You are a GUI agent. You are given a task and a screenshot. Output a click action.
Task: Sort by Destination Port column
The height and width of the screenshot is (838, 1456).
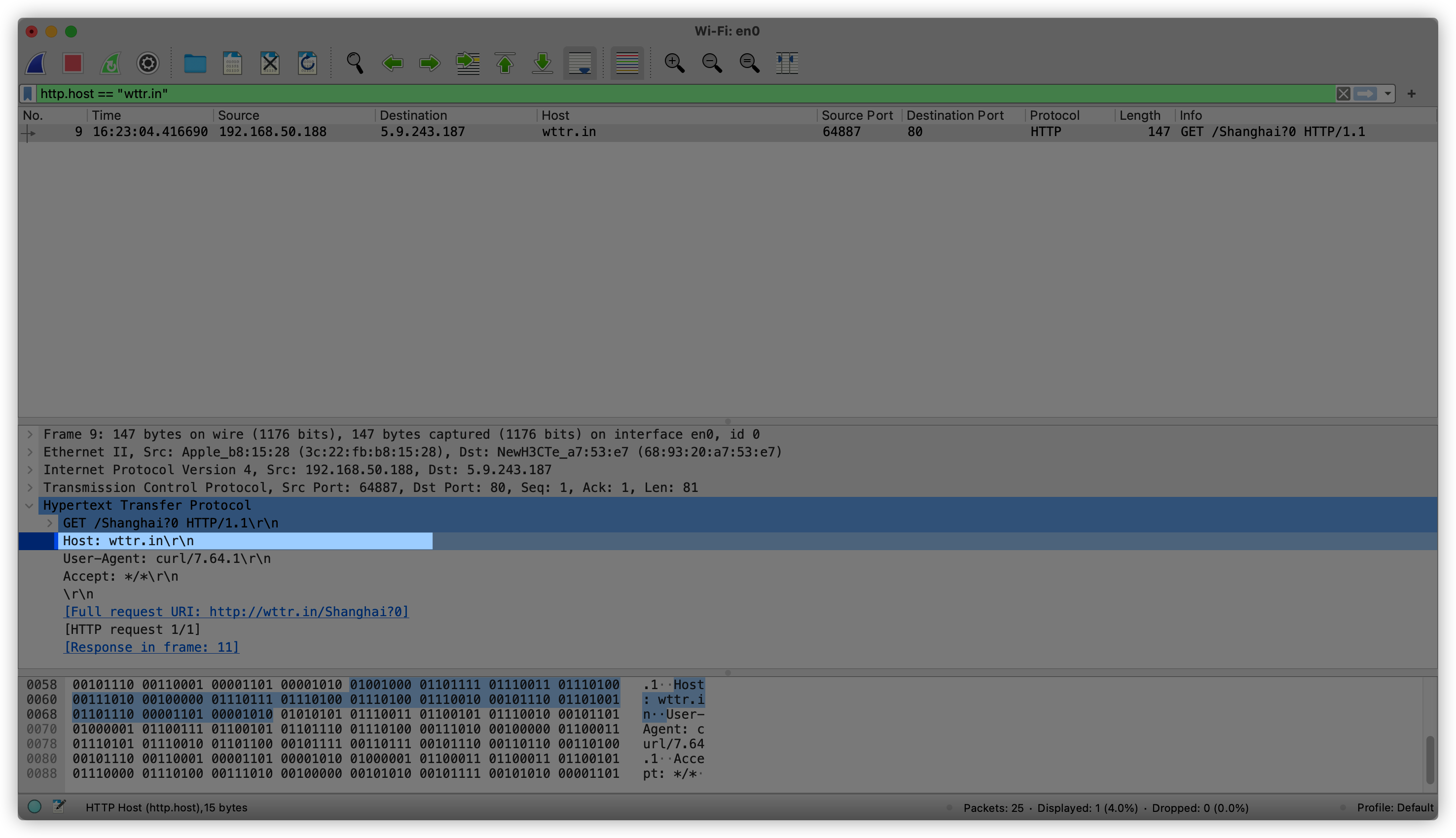964,115
